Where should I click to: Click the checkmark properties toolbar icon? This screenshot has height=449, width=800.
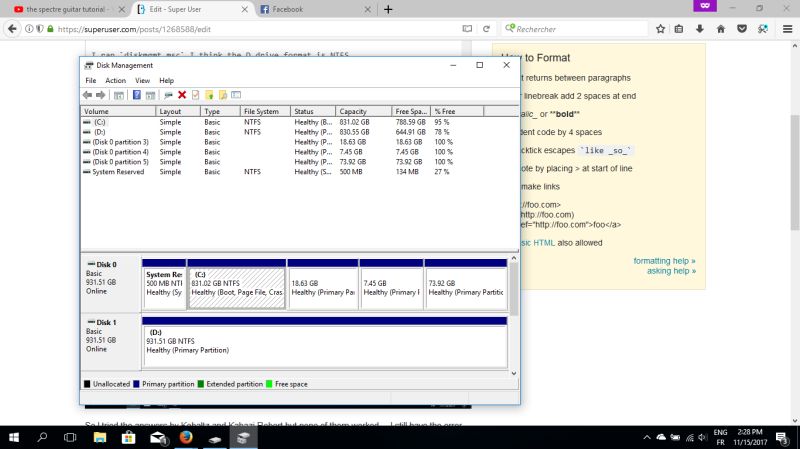point(195,95)
